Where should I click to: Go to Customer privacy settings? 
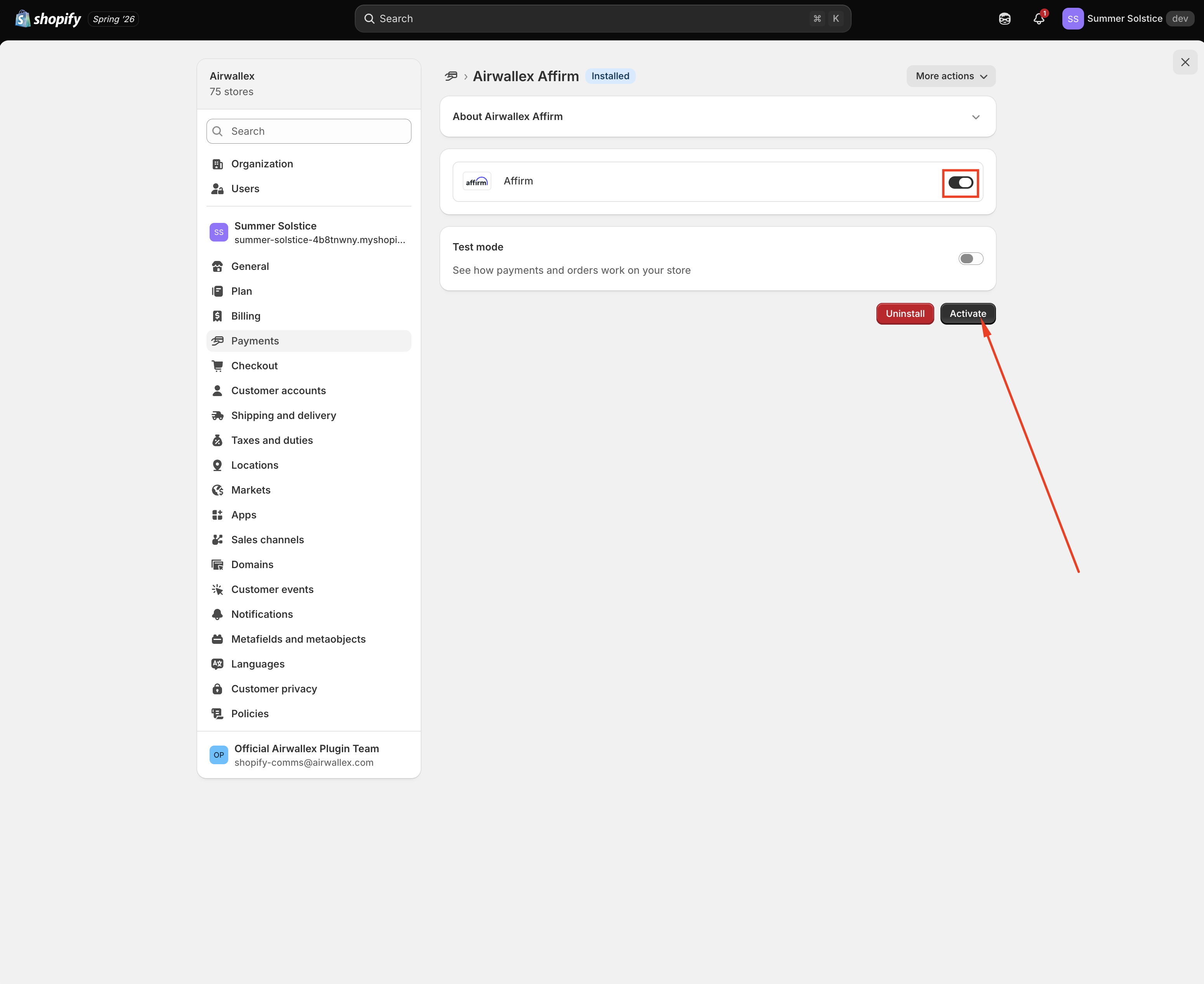(309, 689)
